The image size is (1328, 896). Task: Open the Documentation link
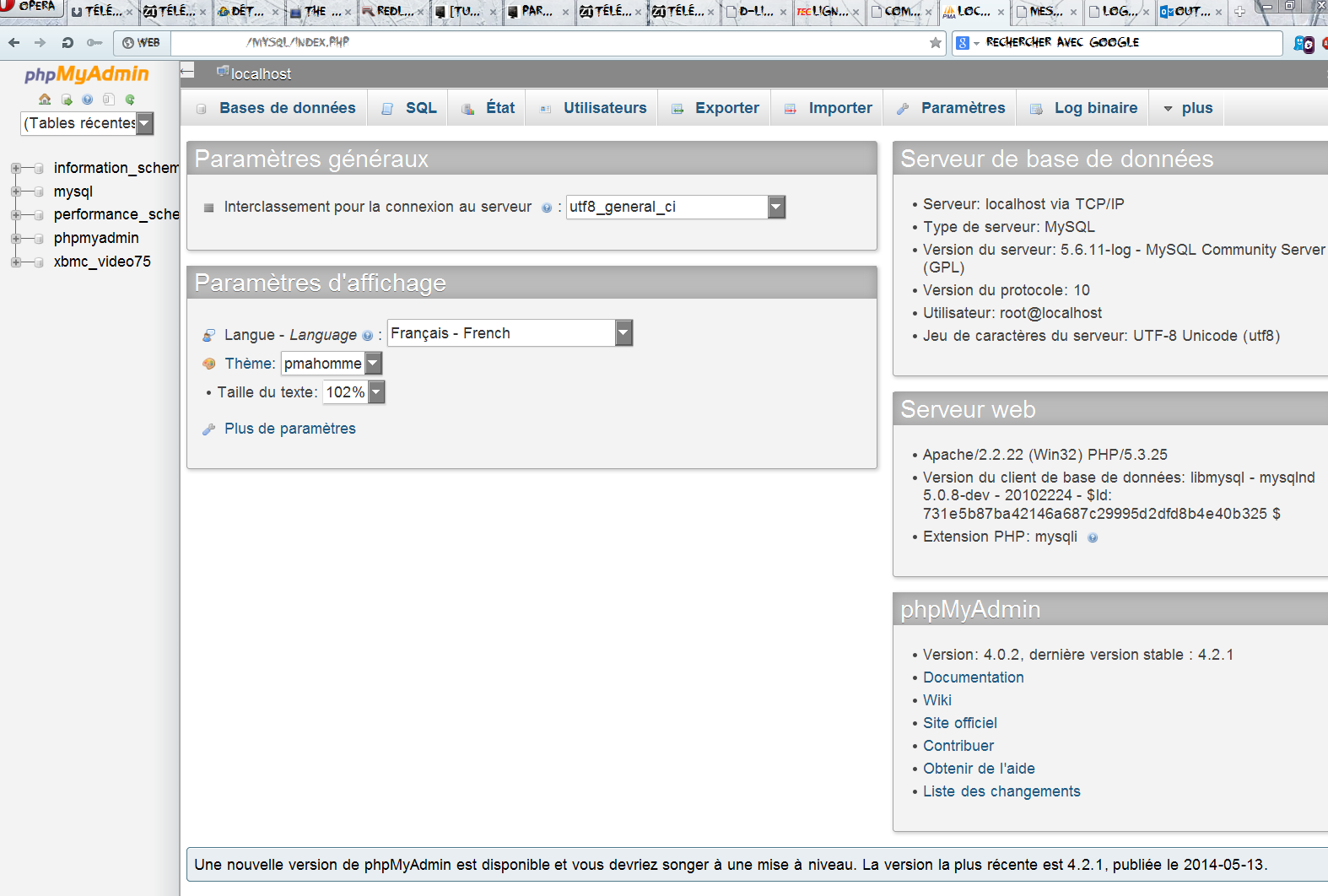(x=974, y=677)
